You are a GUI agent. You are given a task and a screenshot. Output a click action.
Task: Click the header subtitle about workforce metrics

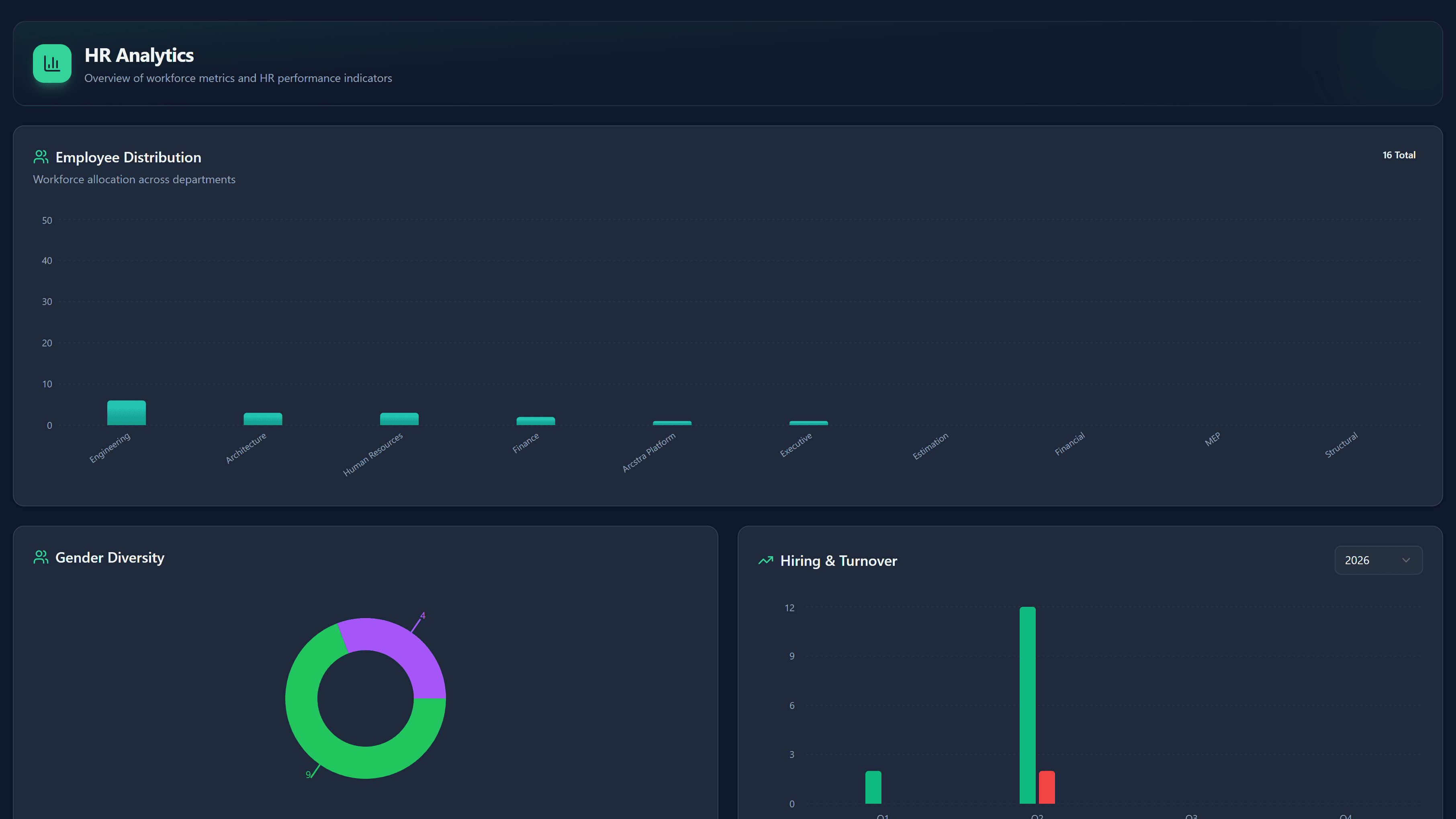pyautogui.click(x=238, y=78)
